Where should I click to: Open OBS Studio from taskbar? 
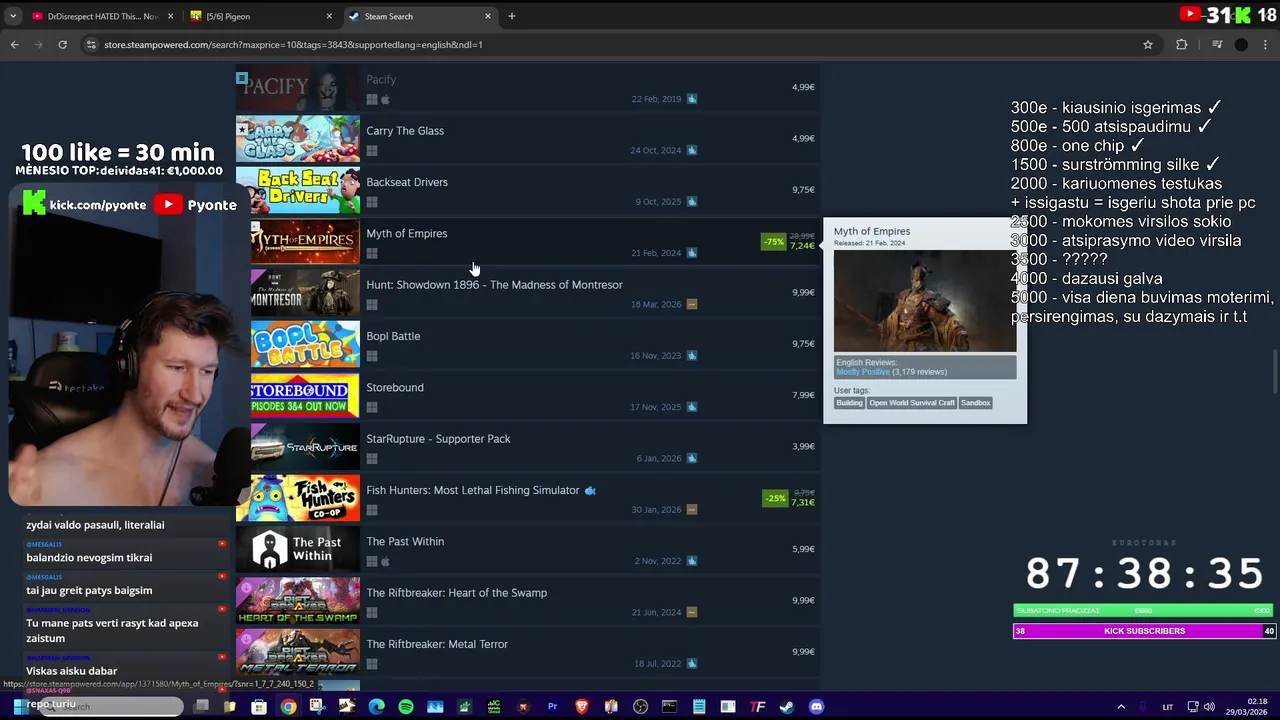pyautogui.click(x=640, y=707)
